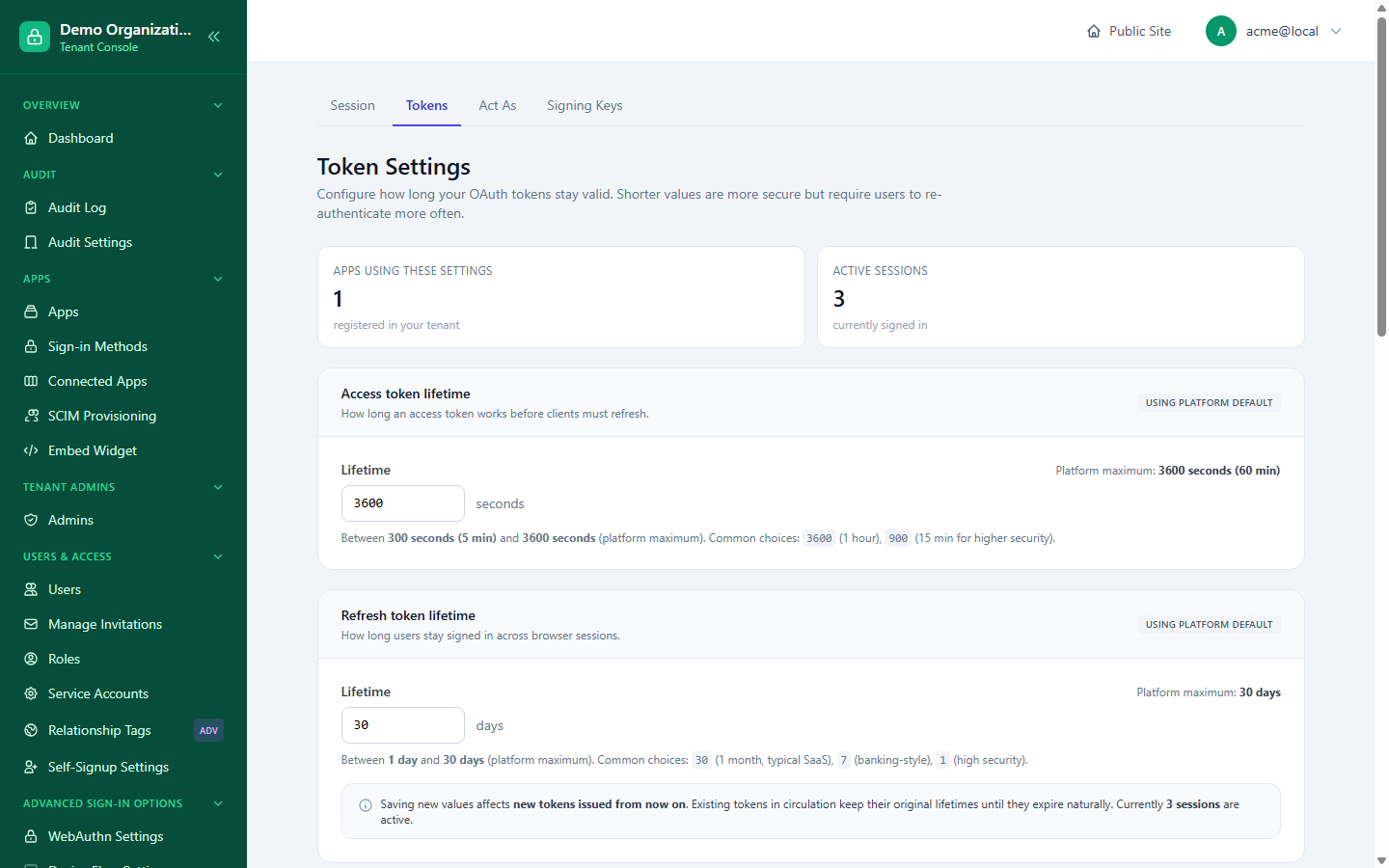Click the access token lifetime seconds field
1389x868 pixels.
pyautogui.click(x=403, y=503)
